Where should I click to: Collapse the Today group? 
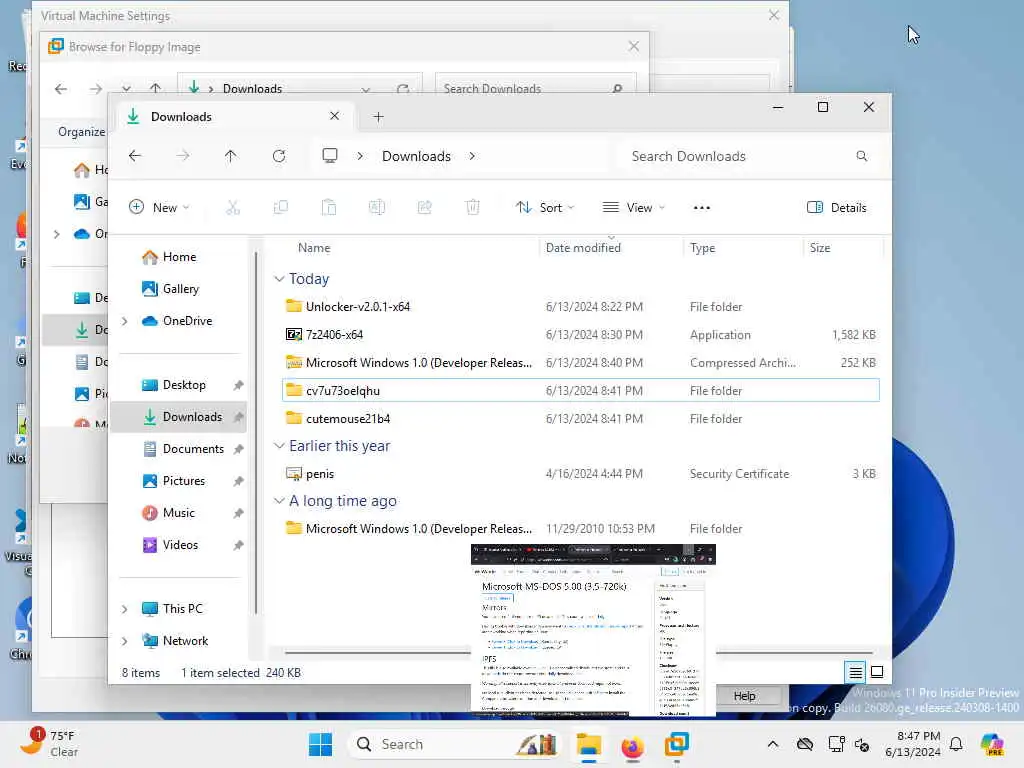point(280,279)
